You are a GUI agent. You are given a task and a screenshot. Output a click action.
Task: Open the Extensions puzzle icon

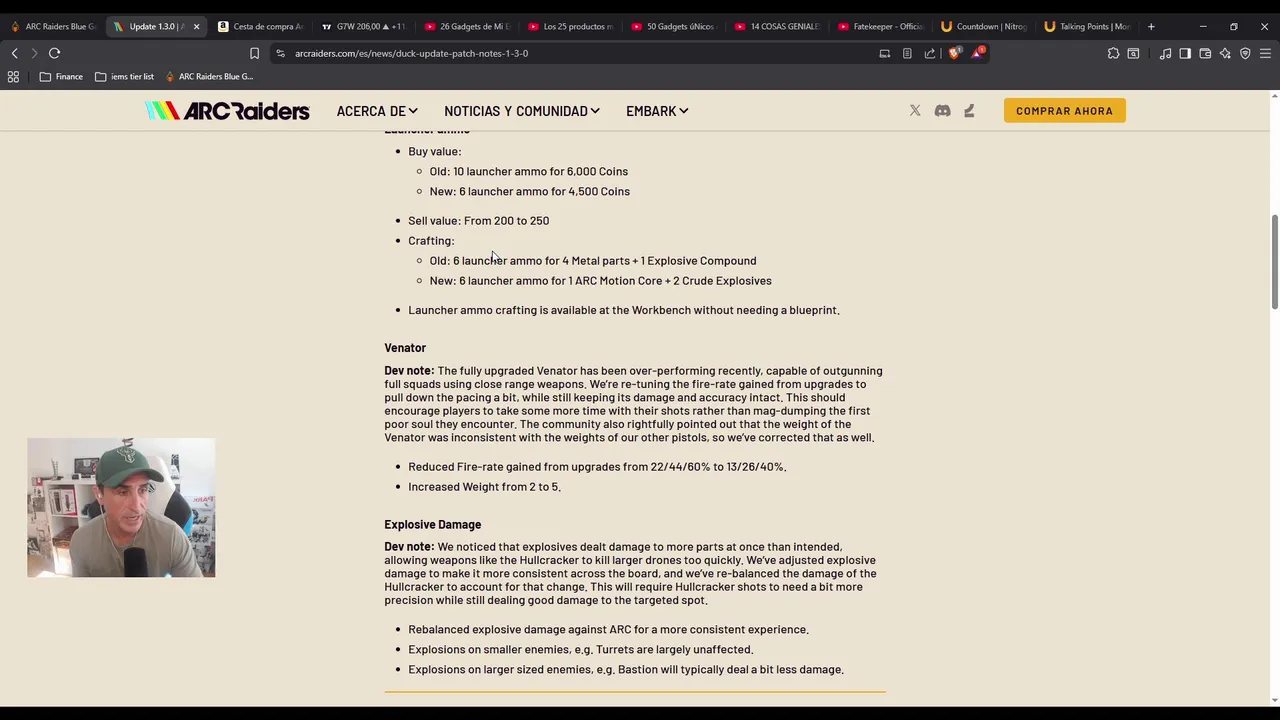(x=1113, y=53)
